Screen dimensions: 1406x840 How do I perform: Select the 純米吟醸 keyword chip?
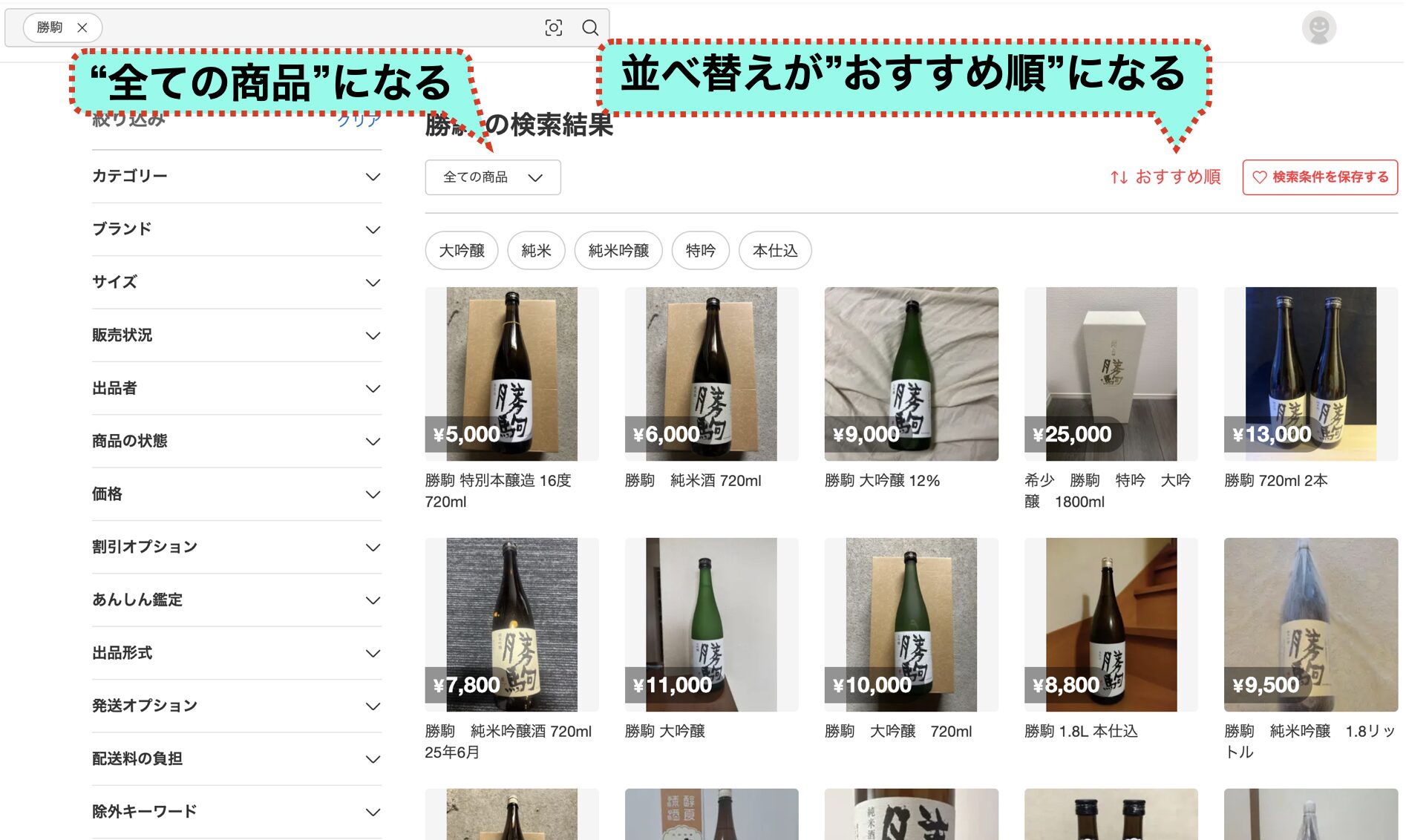[618, 251]
